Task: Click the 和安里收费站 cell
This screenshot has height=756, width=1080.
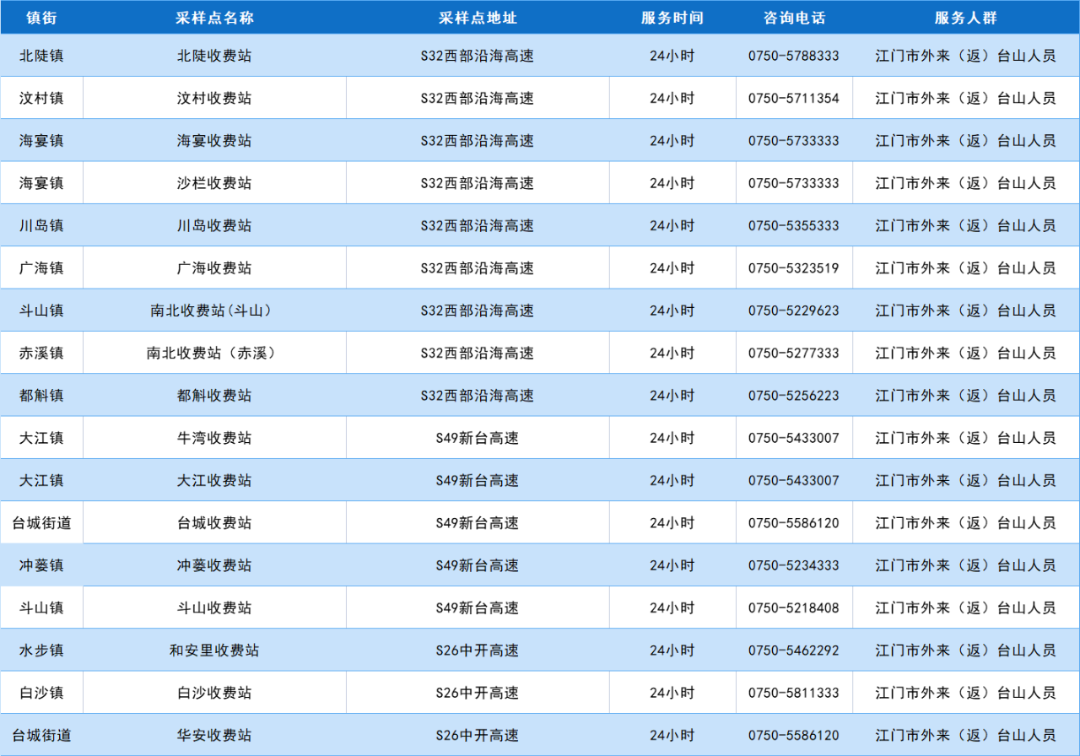Action: [x=214, y=651]
